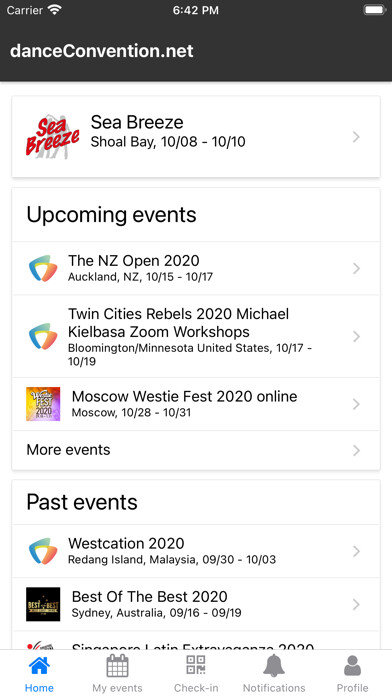Open the My events calendar icon

click(x=117, y=665)
